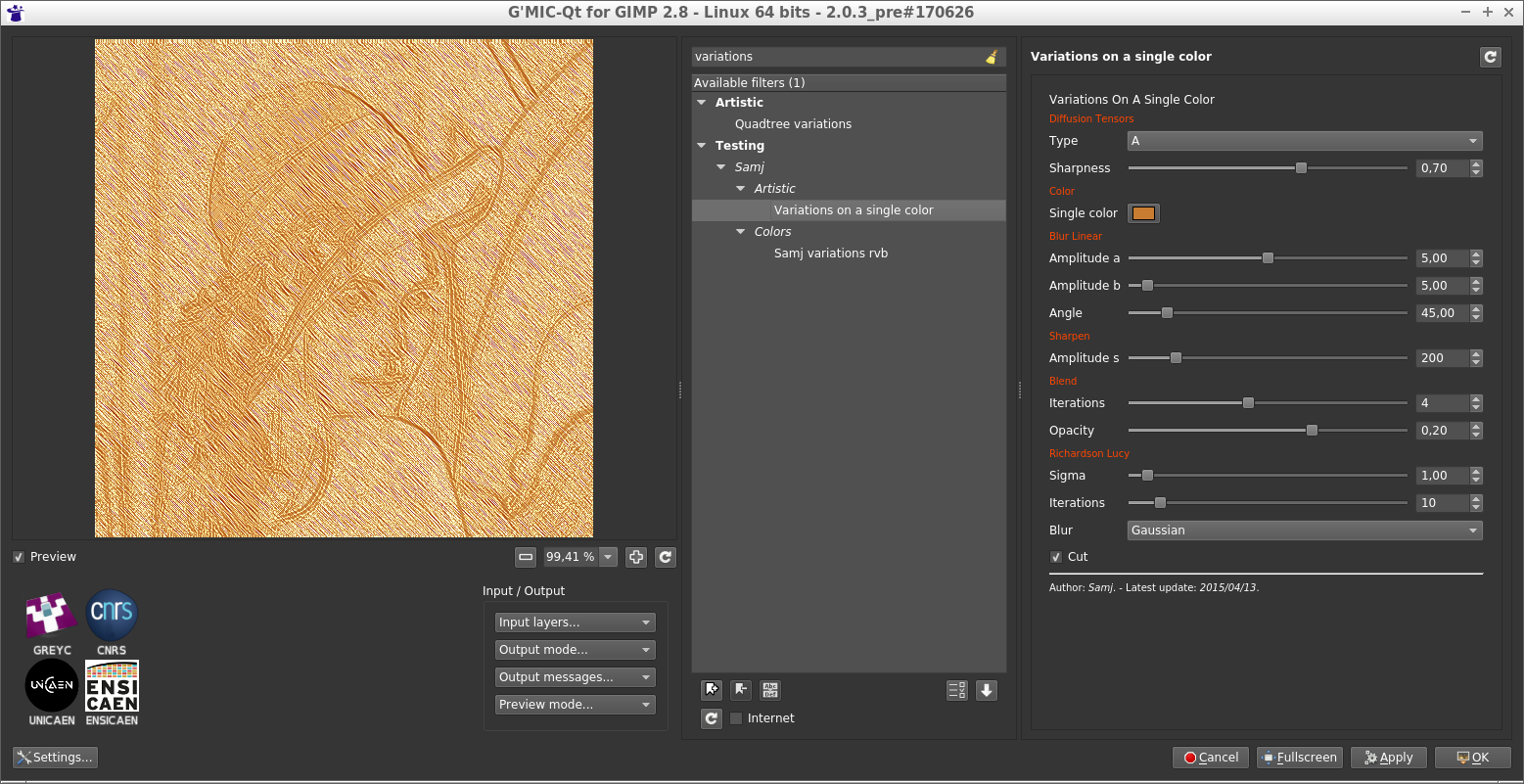Click the Opacity value field showing 0,20

pyautogui.click(x=1443, y=431)
